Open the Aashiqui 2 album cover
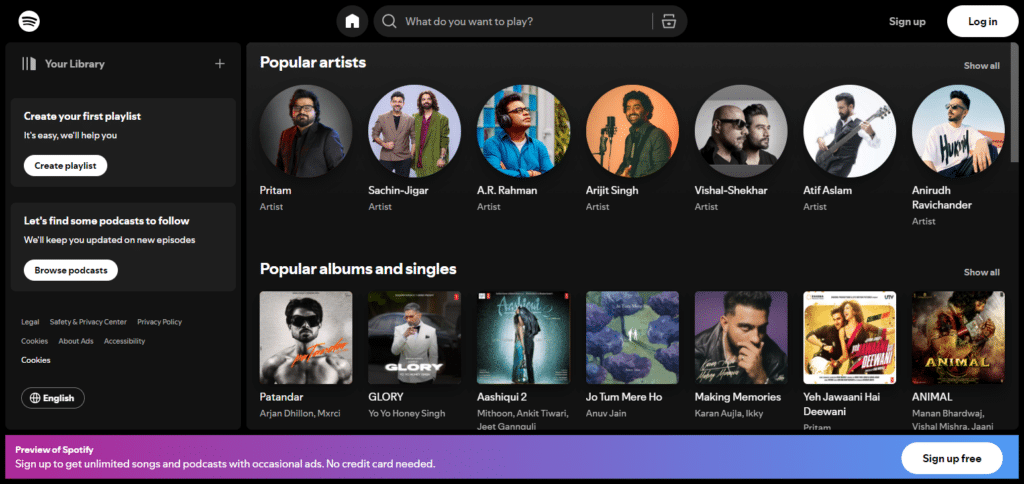 tap(523, 338)
